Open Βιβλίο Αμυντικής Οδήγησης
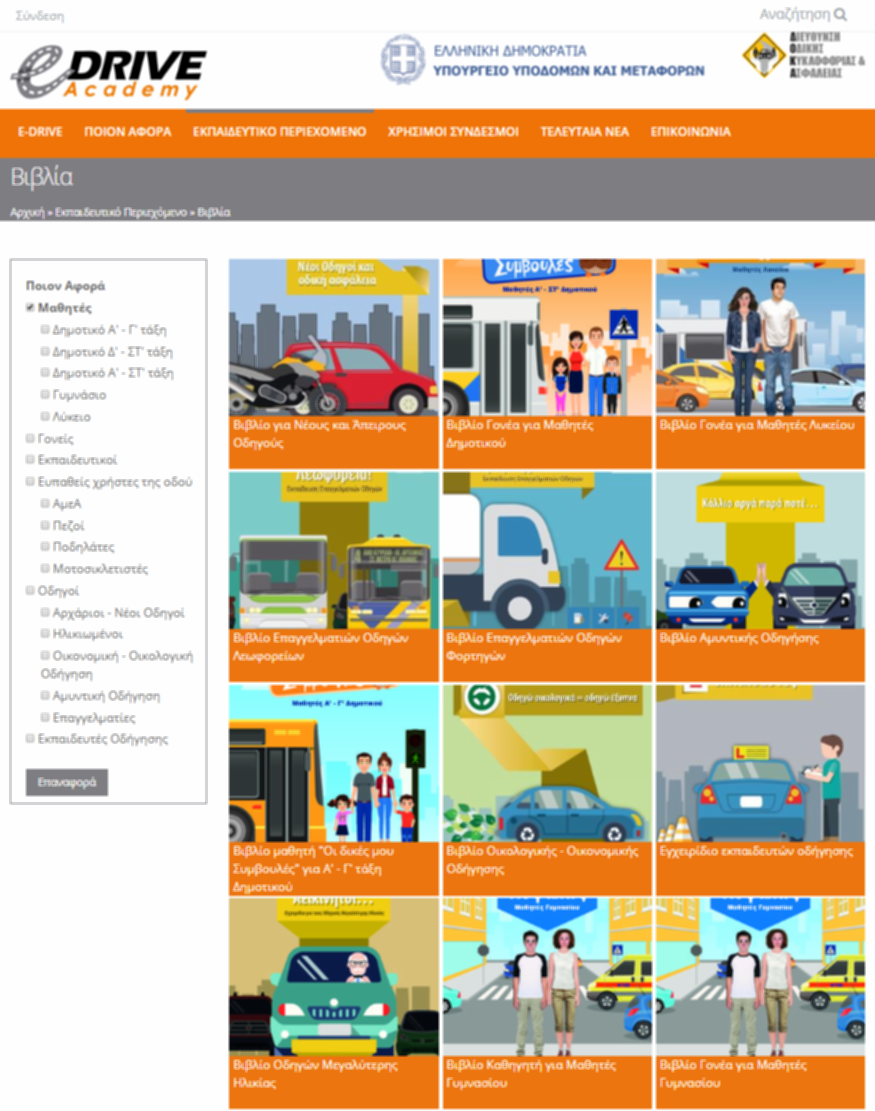875x1111 pixels. pyautogui.click(x=760, y=550)
